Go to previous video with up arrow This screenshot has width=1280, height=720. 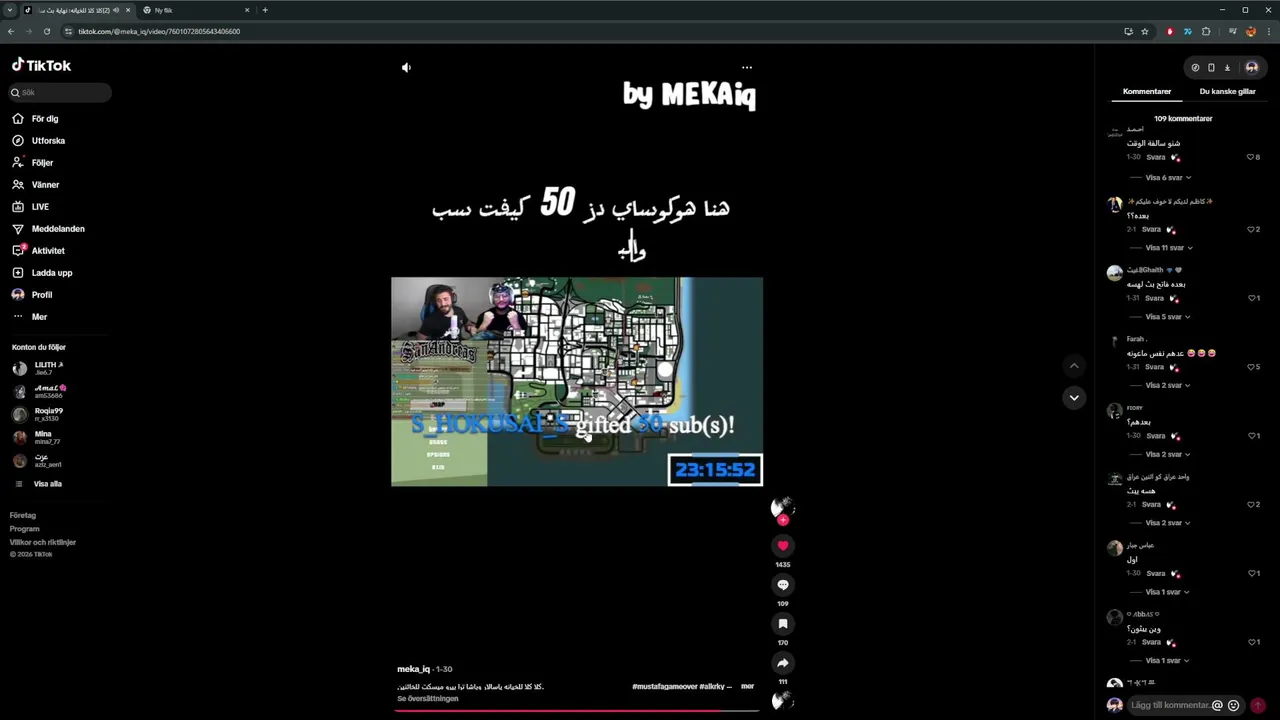[x=1074, y=366]
